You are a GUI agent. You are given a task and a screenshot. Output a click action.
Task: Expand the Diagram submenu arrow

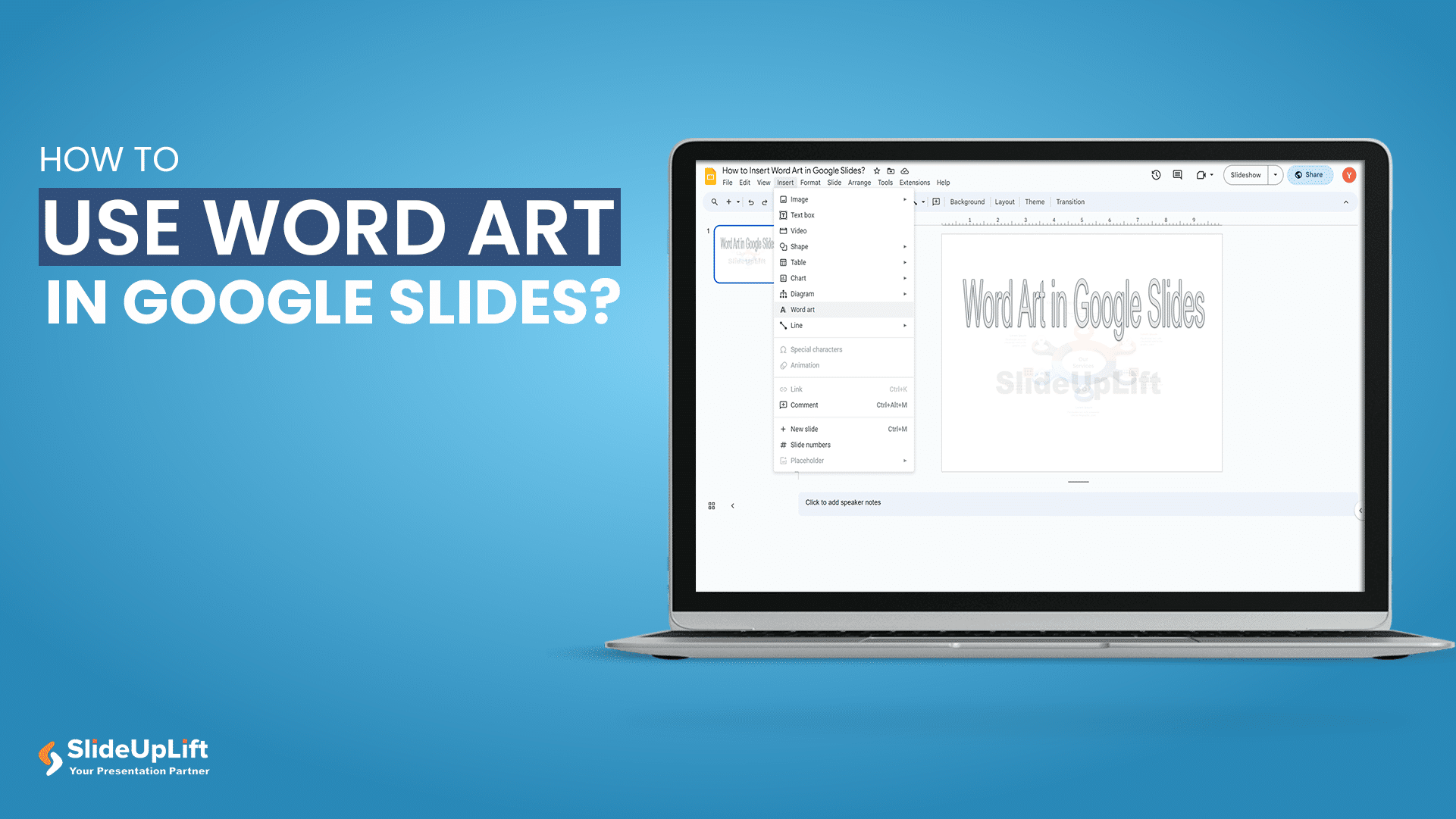pyautogui.click(x=903, y=294)
